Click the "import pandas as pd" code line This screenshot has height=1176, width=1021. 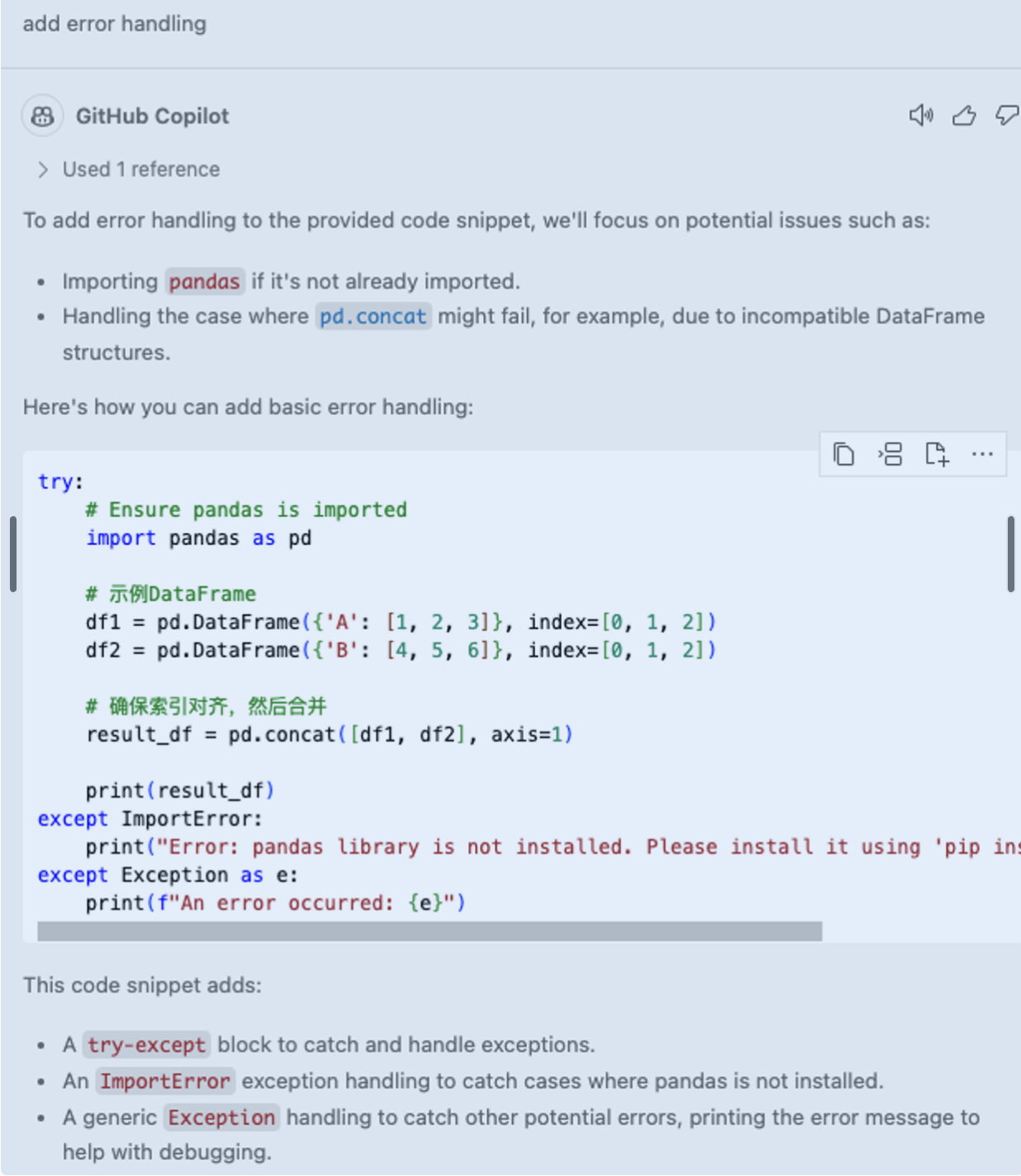tap(198, 538)
